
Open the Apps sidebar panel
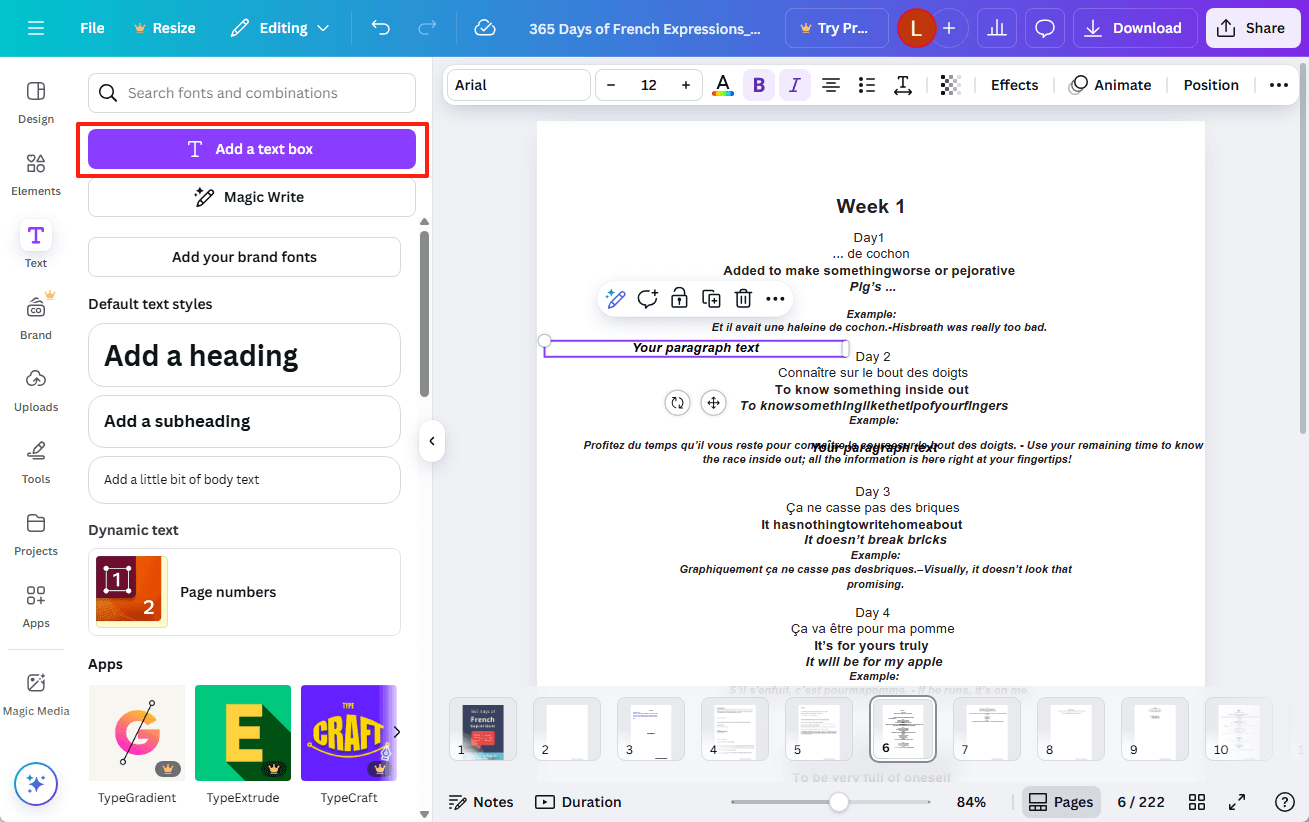pos(36,606)
